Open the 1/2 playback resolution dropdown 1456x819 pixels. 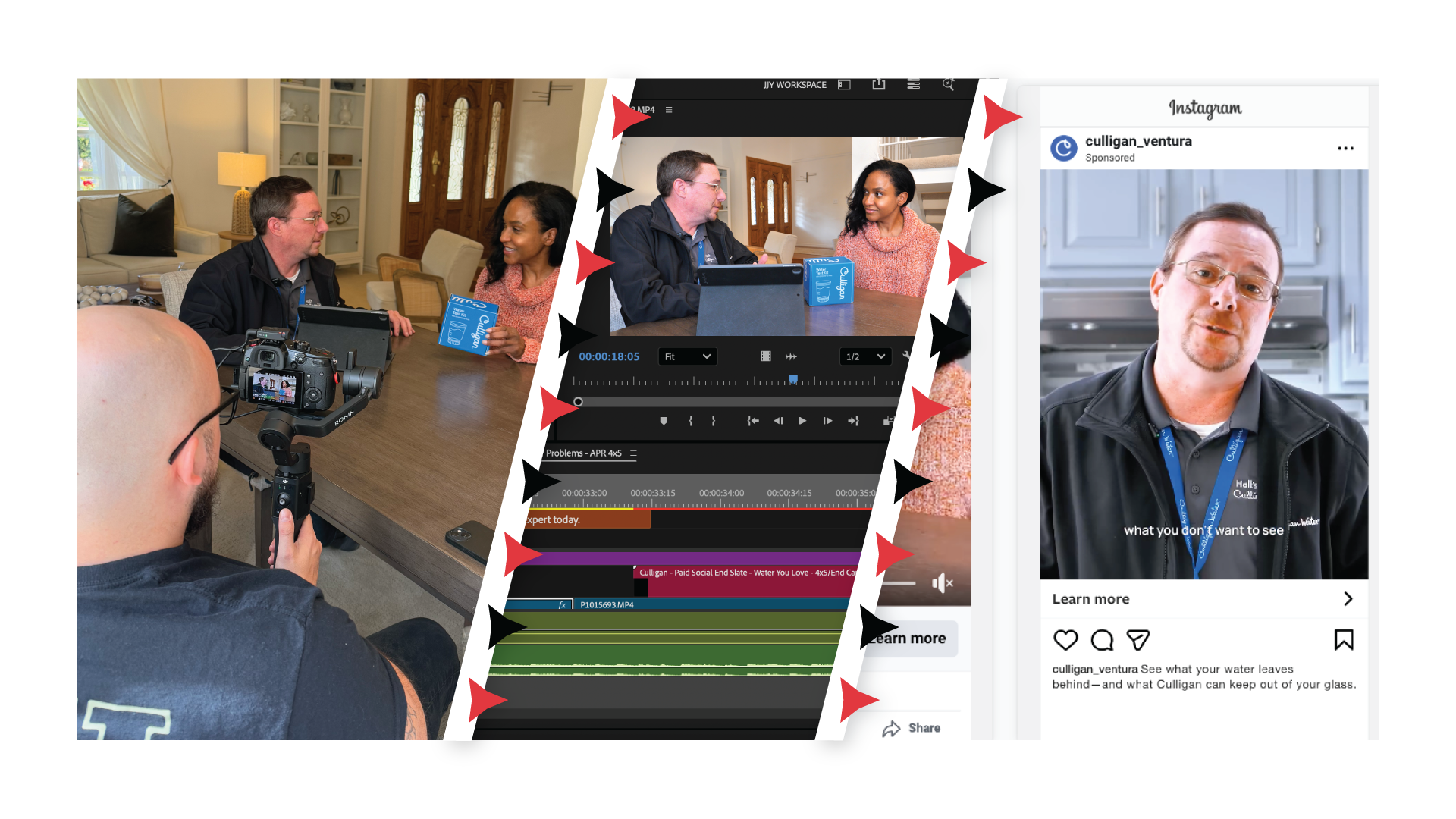pyautogui.click(x=864, y=356)
